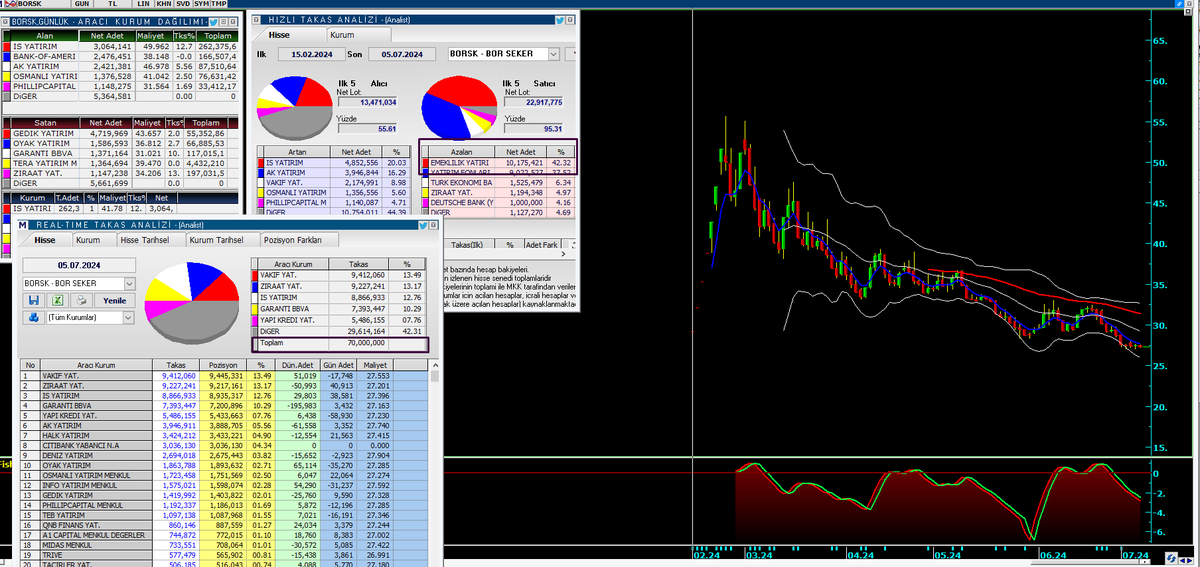
Task: Click the EMEKLILIK YATIRI row in Azalan table
Action: tap(500, 162)
